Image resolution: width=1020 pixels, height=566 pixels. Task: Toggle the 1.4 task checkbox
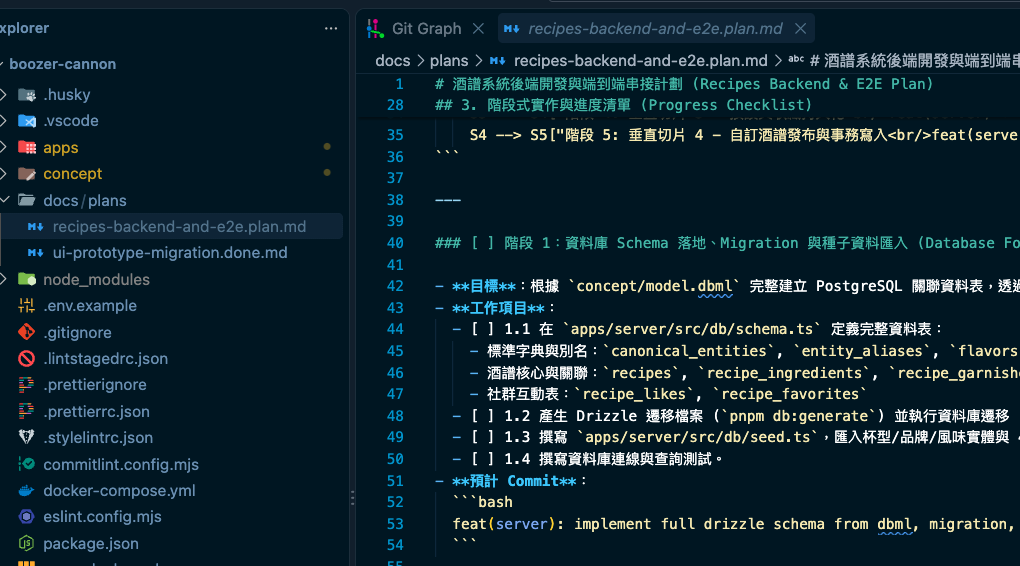[483, 459]
